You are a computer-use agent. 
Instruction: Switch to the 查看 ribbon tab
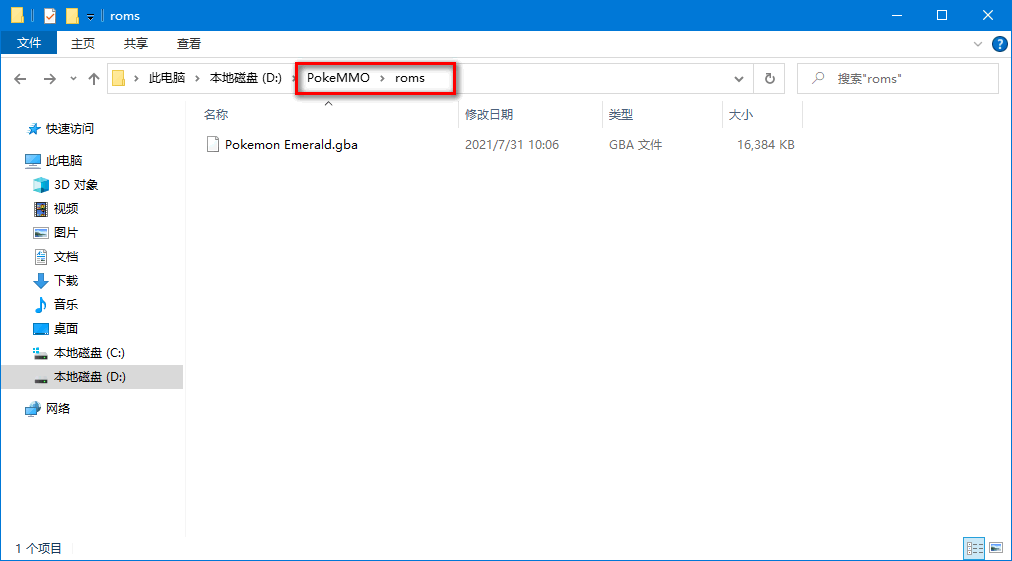tap(188, 43)
